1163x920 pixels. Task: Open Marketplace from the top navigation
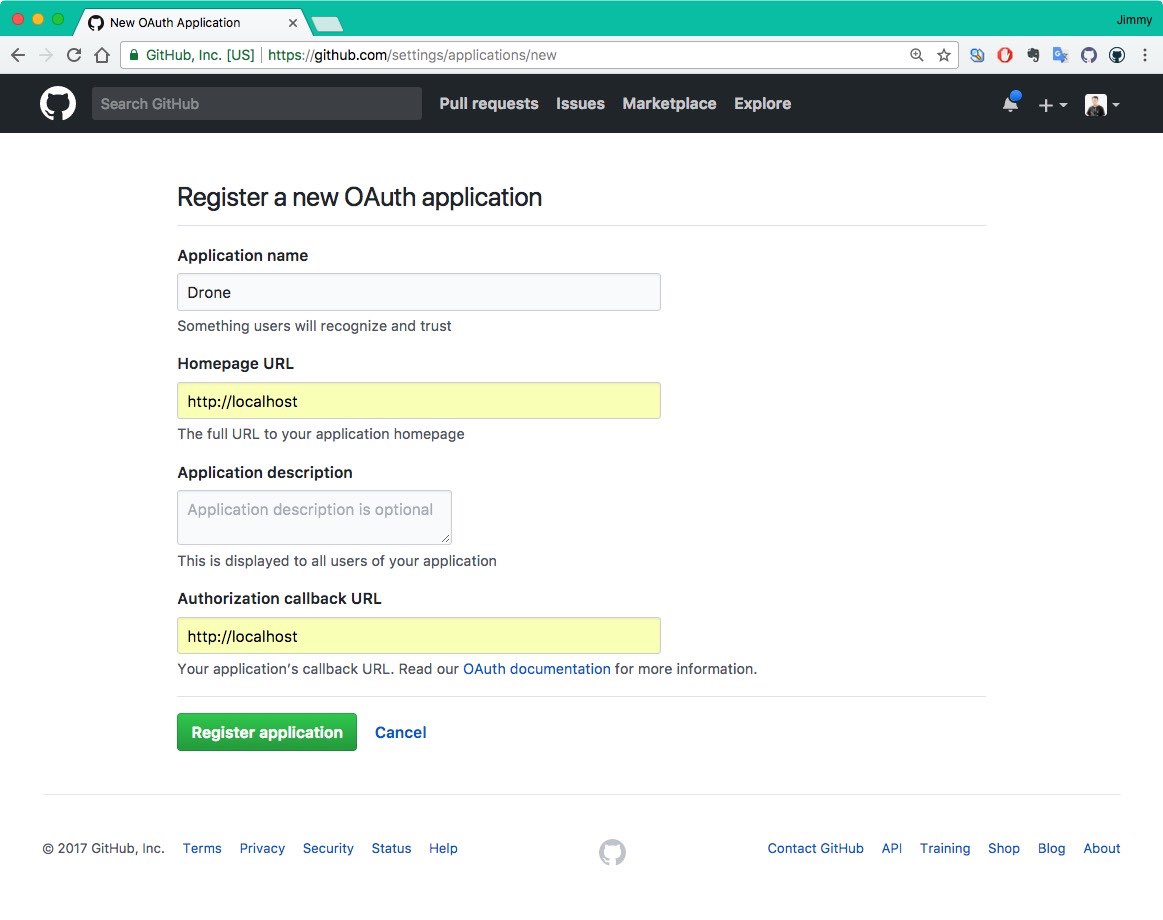click(x=669, y=104)
